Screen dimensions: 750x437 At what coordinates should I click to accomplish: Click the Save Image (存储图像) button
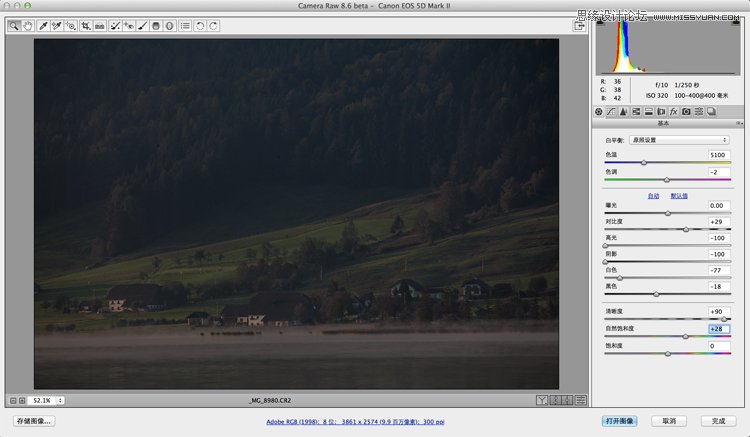[34, 421]
